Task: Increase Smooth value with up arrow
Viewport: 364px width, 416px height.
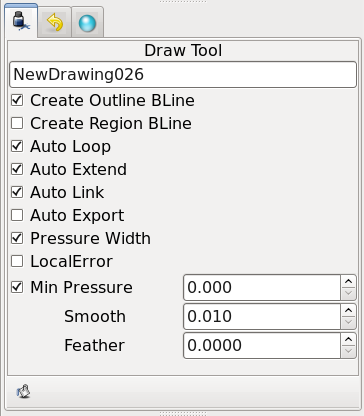Action: click(348, 311)
